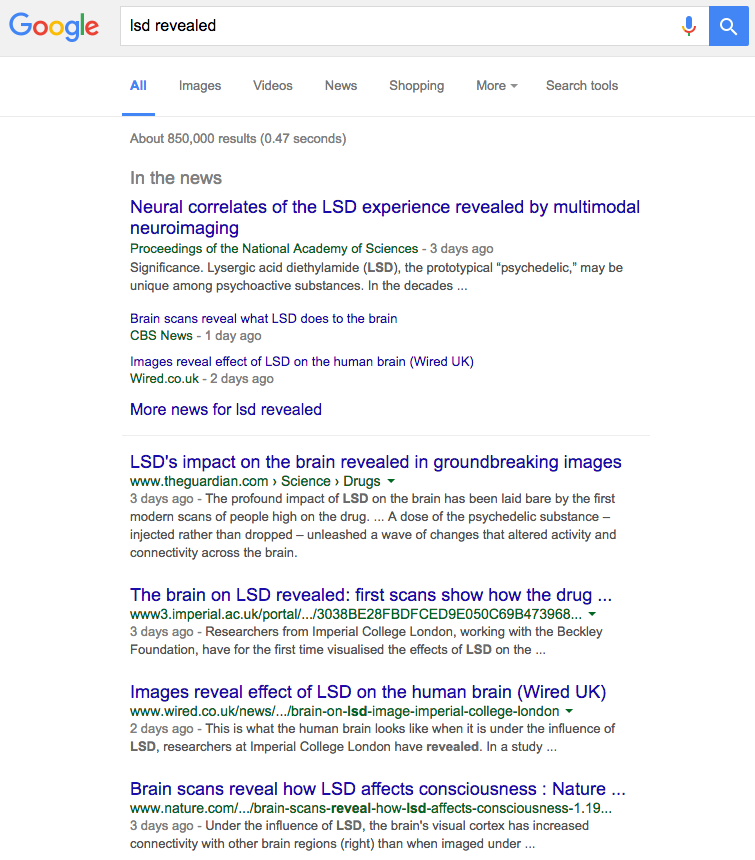Expand dropdown arrow beside imperial.ac.uk URL

coord(592,614)
